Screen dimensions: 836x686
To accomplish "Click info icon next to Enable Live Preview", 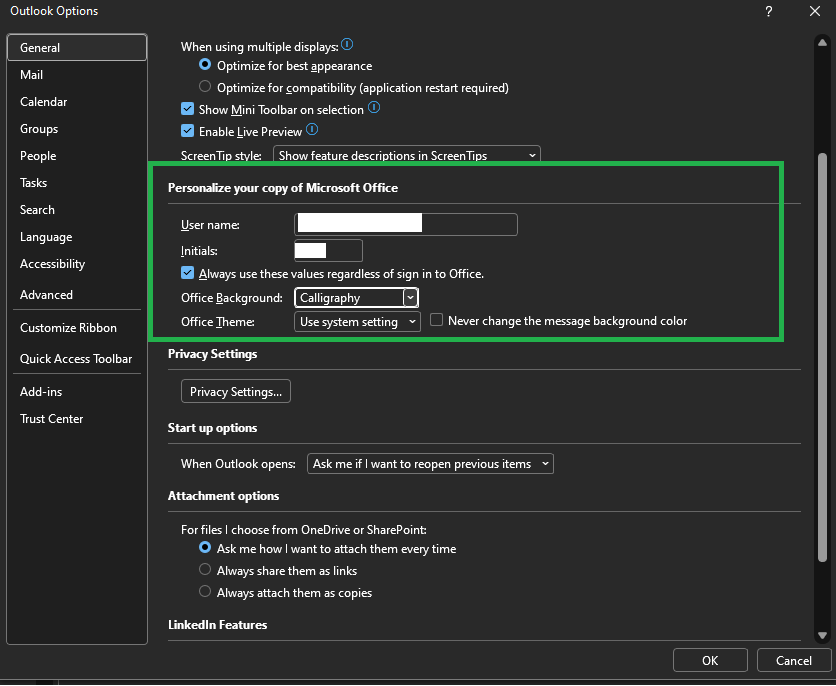I will tap(312, 130).
